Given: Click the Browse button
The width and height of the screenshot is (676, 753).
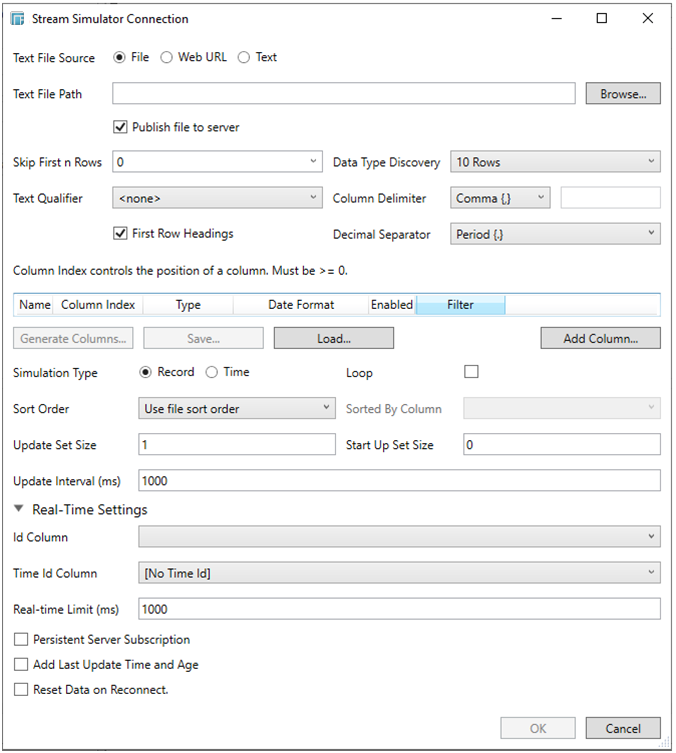Looking at the screenshot, I should [x=622, y=94].
